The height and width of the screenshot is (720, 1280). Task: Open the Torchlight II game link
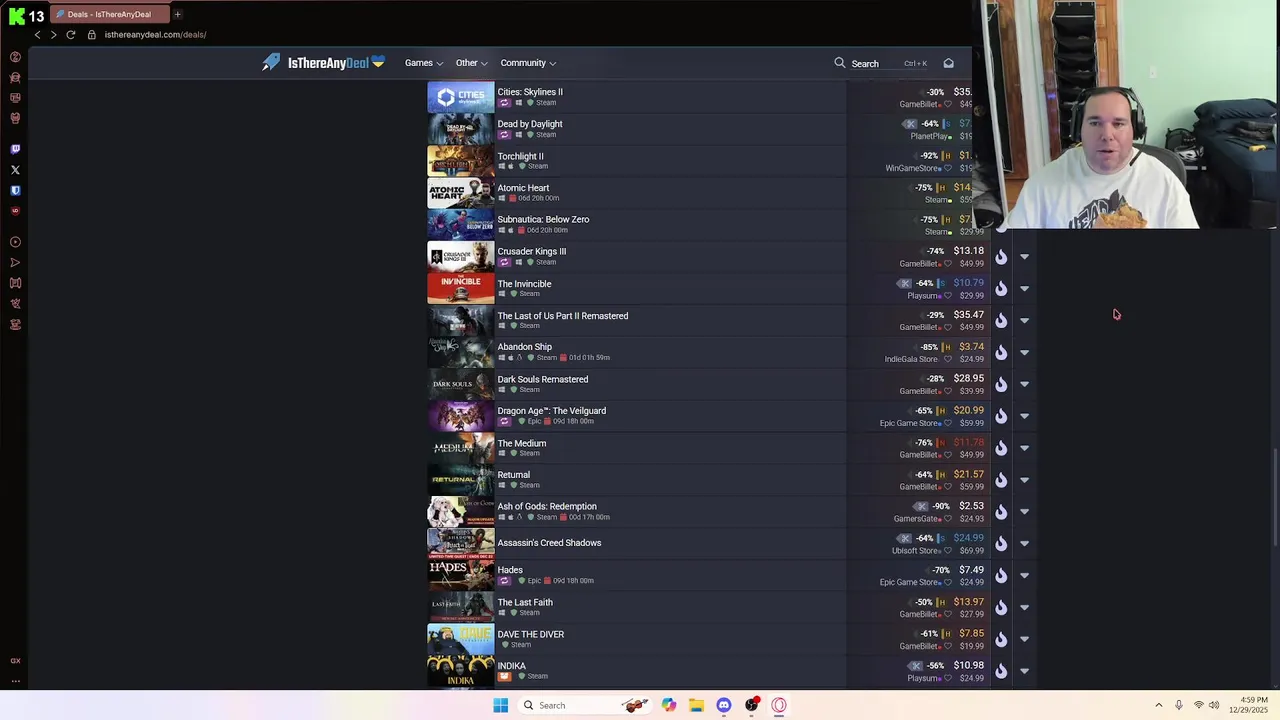[x=520, y=156]
